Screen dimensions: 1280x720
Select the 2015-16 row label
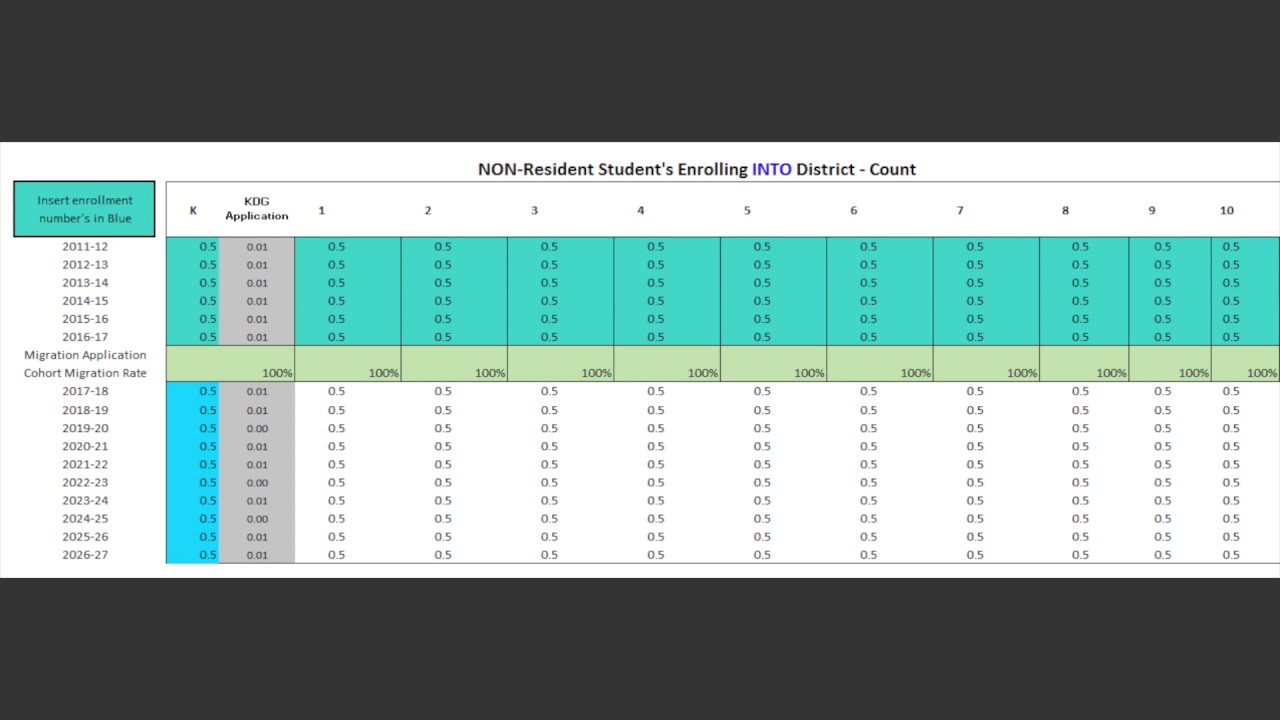[x=85, y=318]
